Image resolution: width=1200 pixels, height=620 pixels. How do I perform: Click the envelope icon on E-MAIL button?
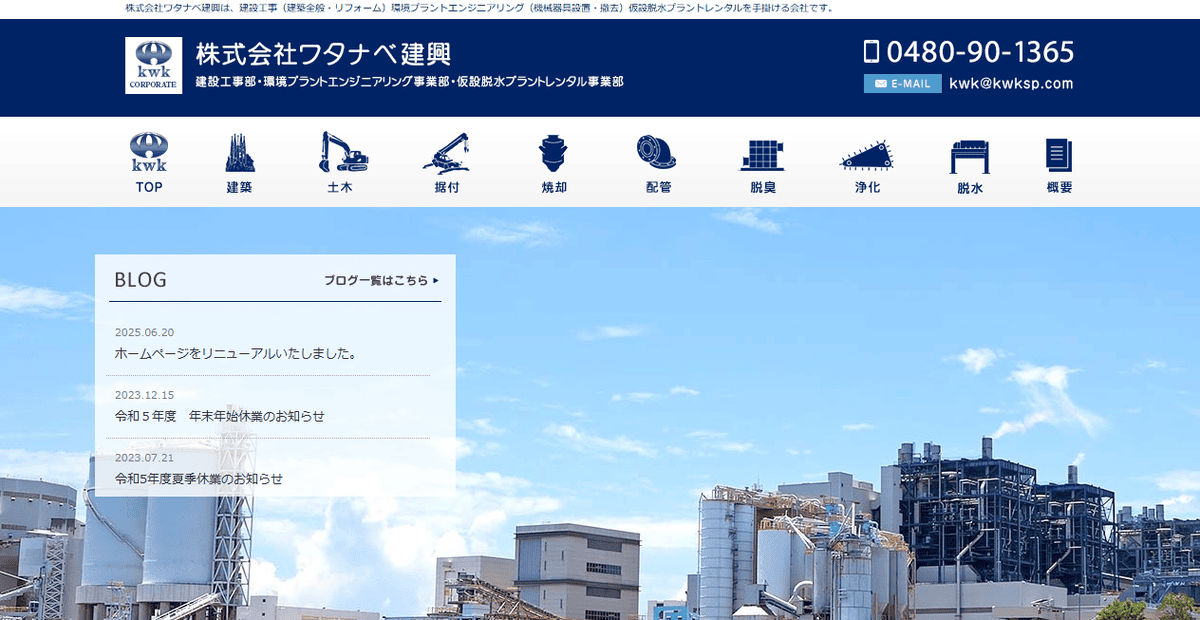click(x=879, y=83)
